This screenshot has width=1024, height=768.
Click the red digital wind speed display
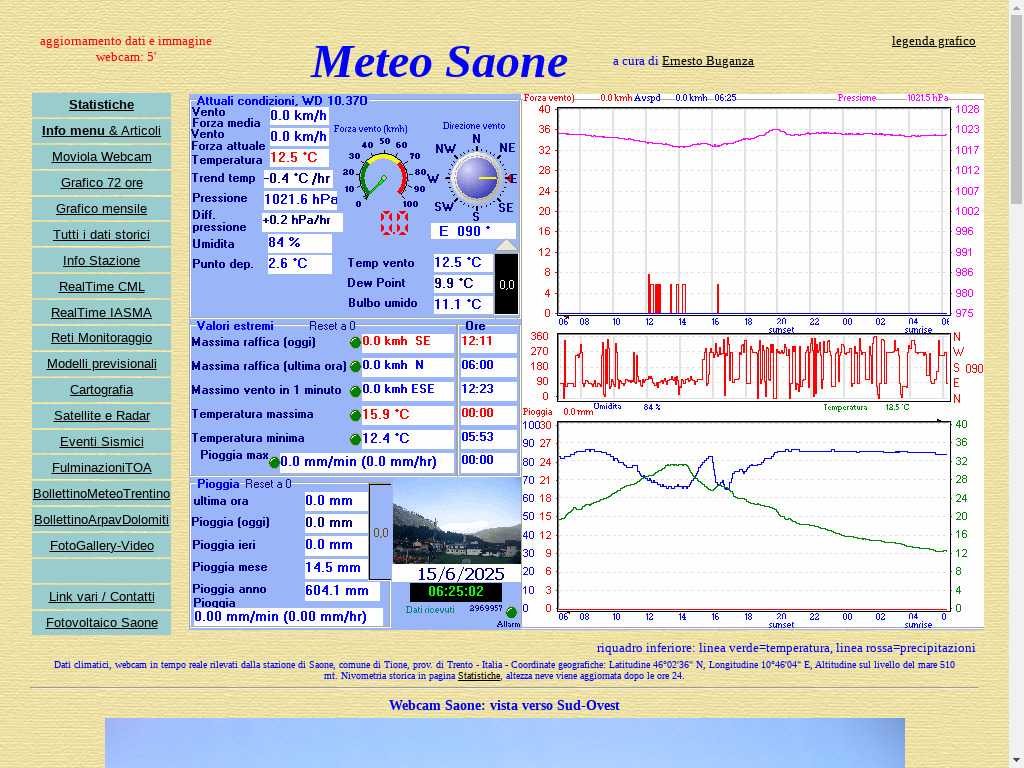[x=394, y=223]
